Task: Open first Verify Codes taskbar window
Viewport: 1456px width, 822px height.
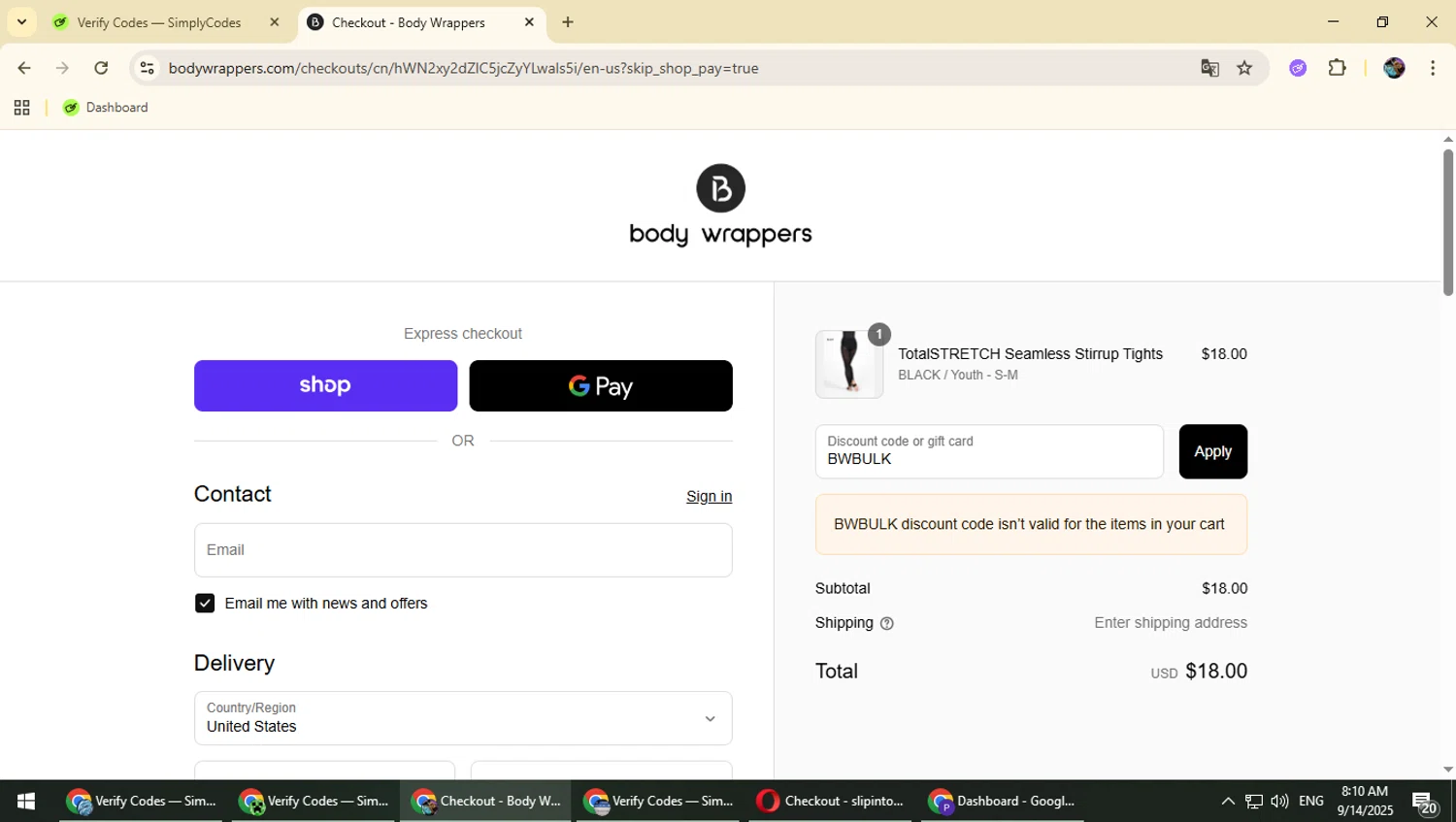Action: tap(142, 801)
